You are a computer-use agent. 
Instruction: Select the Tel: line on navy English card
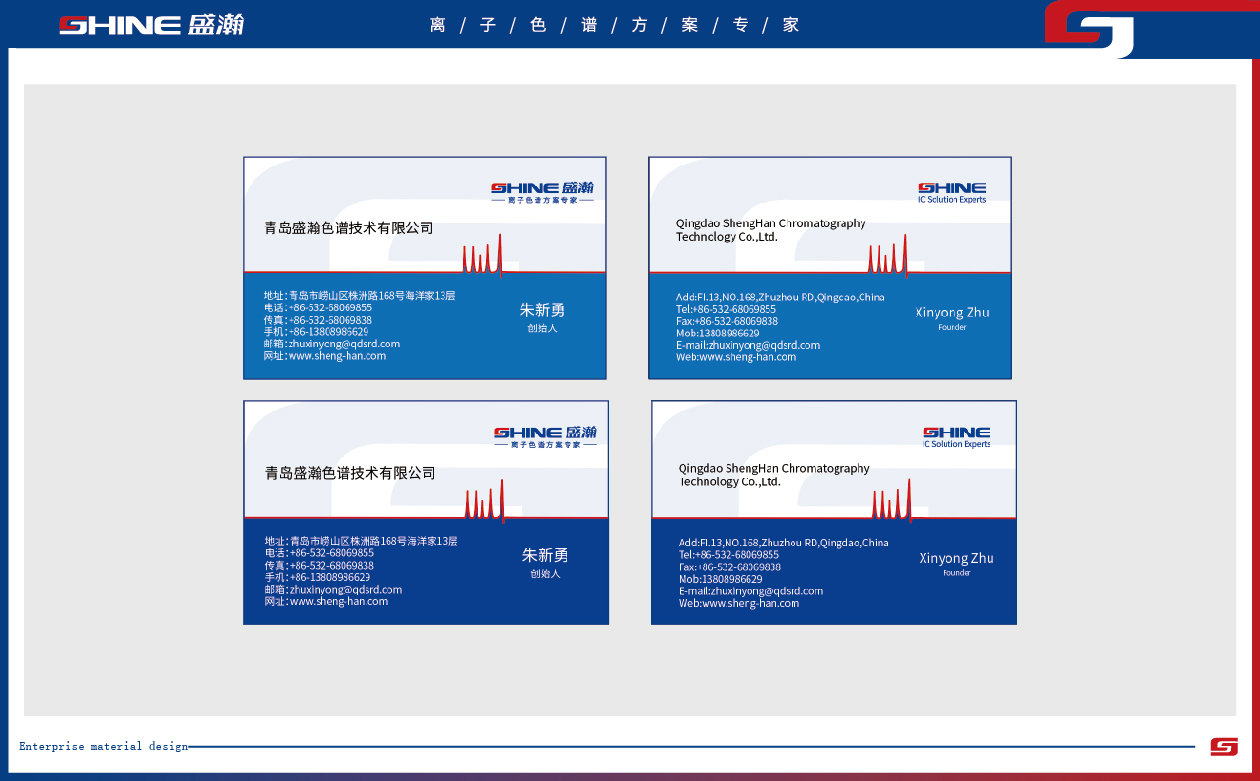coord(729,555)
